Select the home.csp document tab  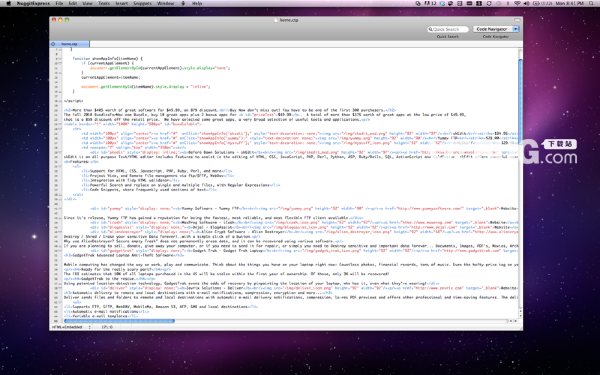tap(70, 44)
